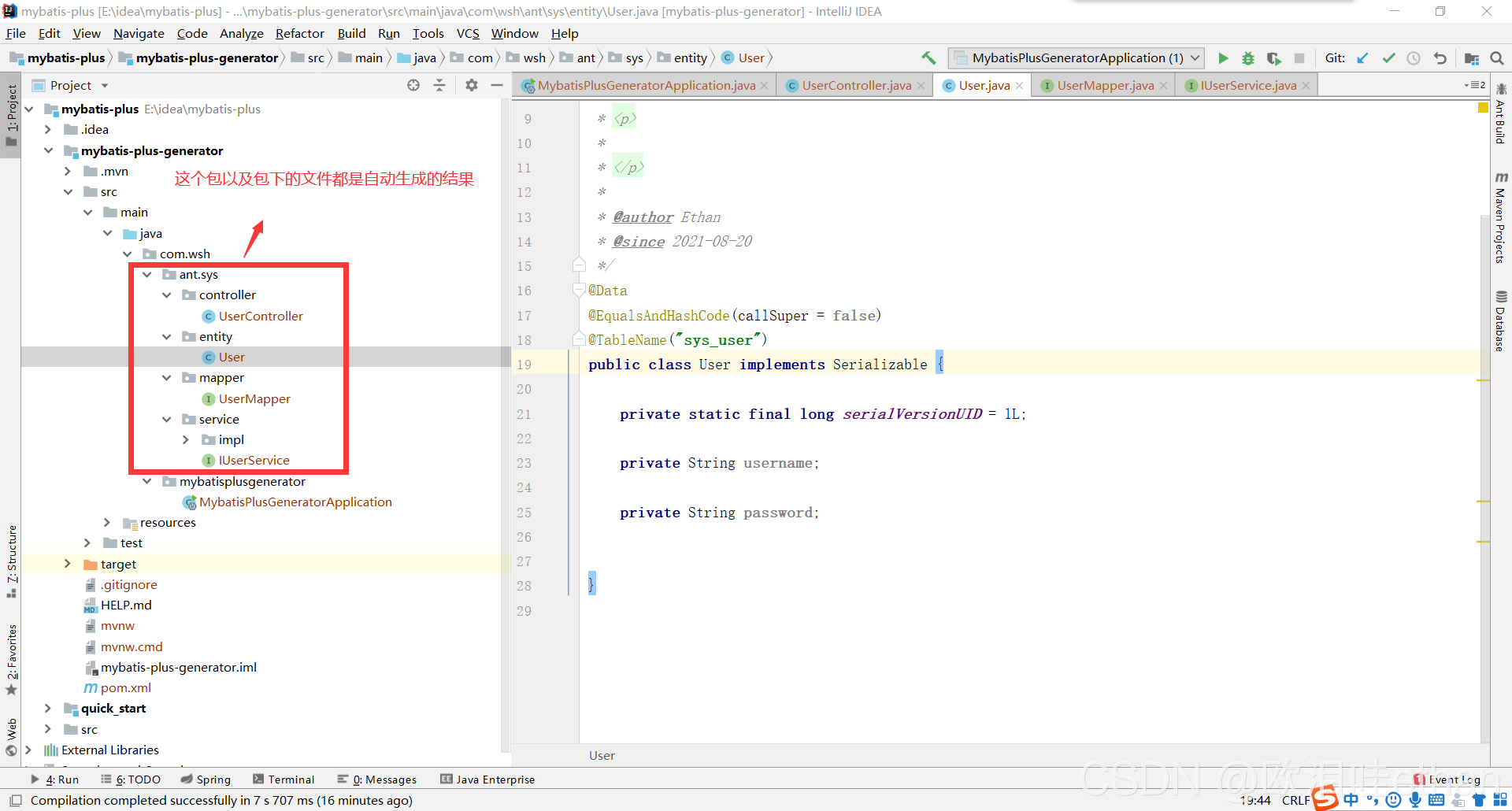Open Project Structure icon
Image resolution: width=1512 pixels, height=811 pixels.
coord(1471,58)
